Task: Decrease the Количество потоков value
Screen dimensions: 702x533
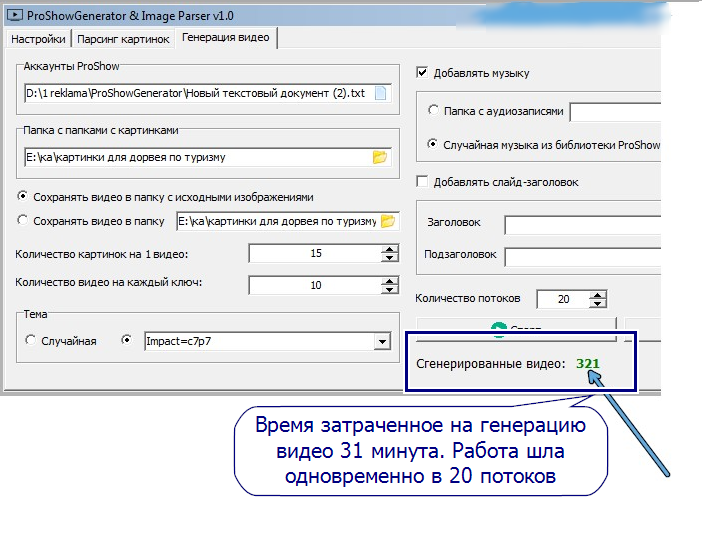Action: coord(598,303)
